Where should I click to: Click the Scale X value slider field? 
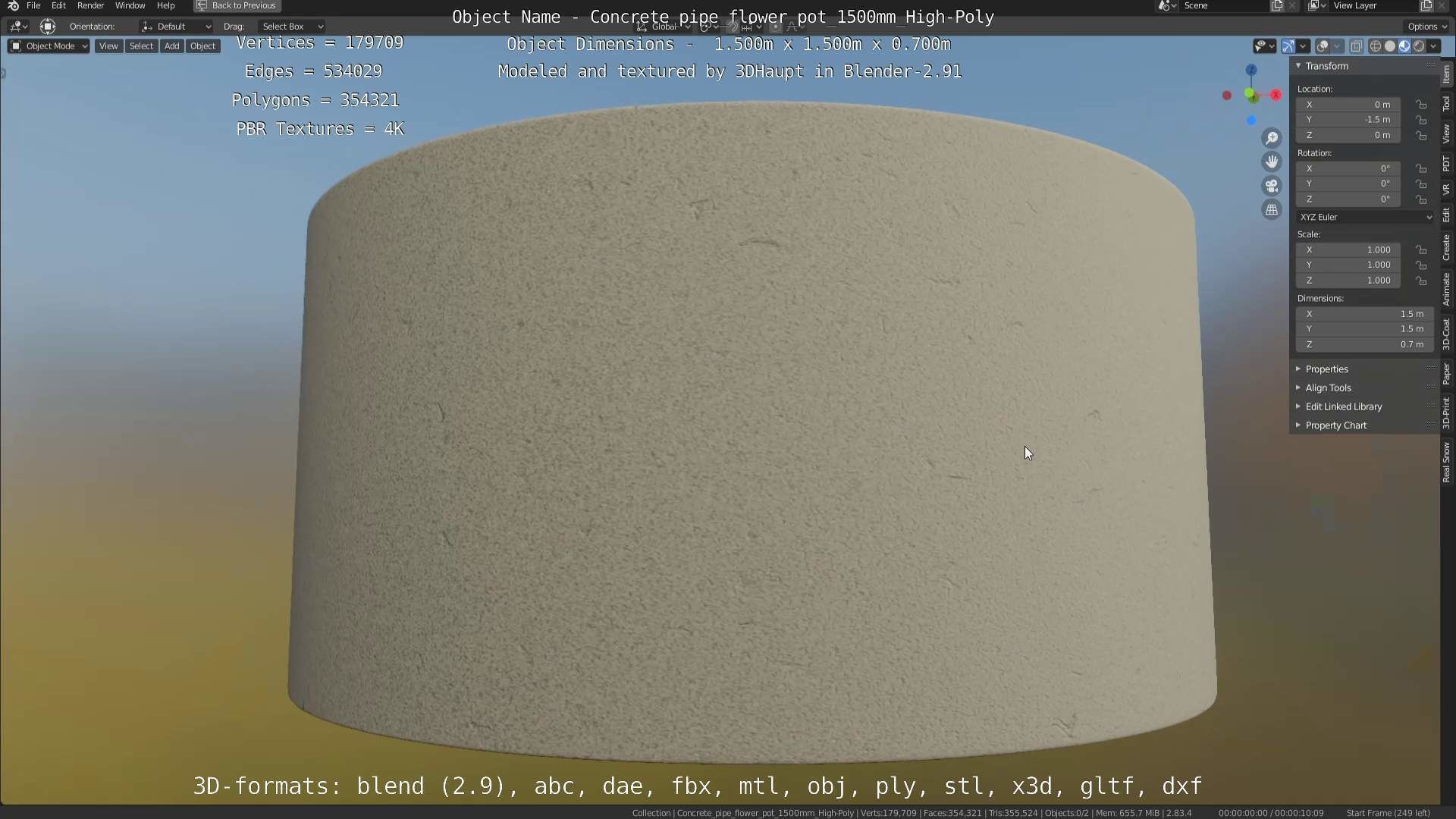[x=1348, y=249]
